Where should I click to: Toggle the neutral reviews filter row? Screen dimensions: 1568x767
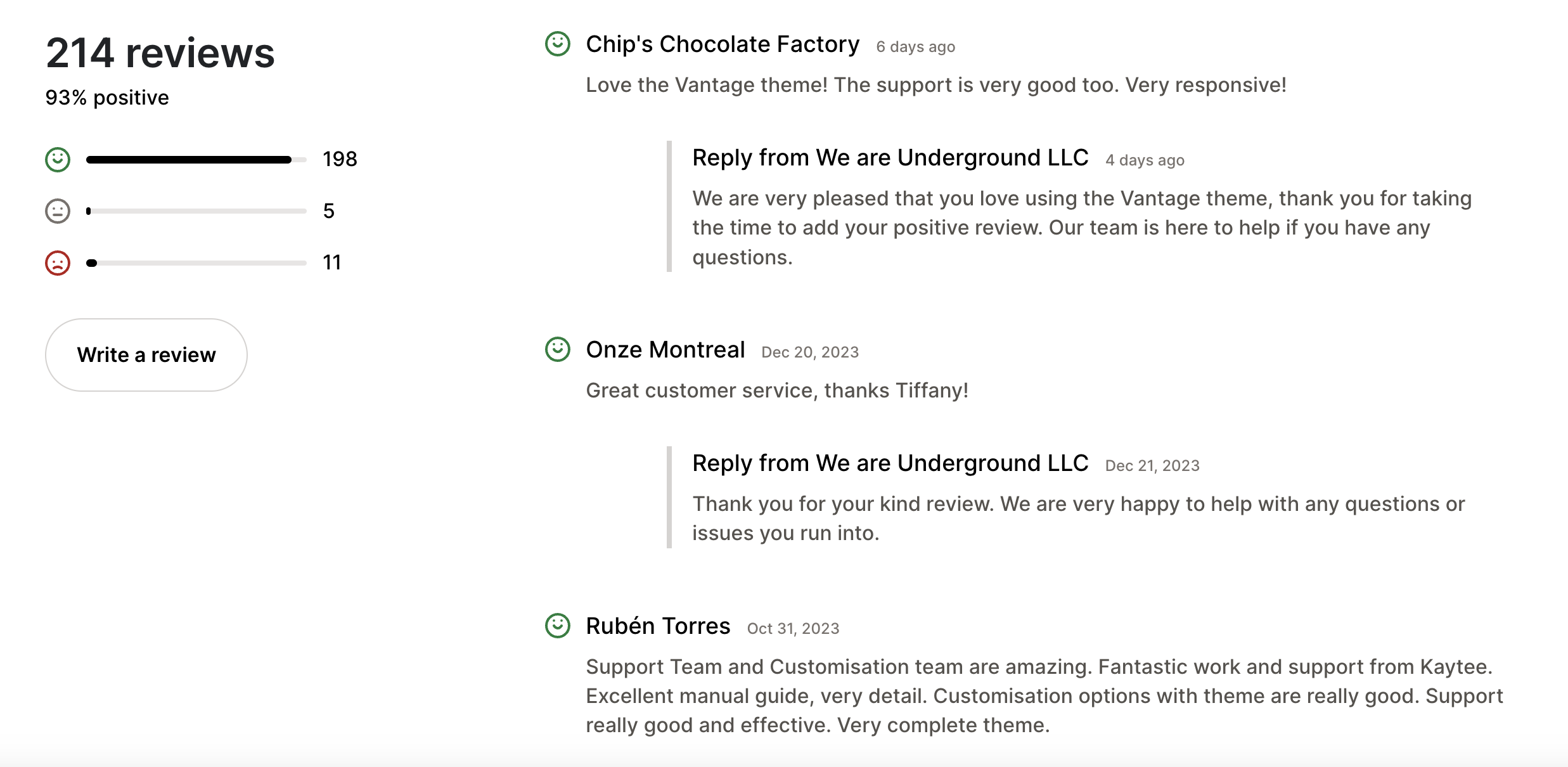pos(190,210)
